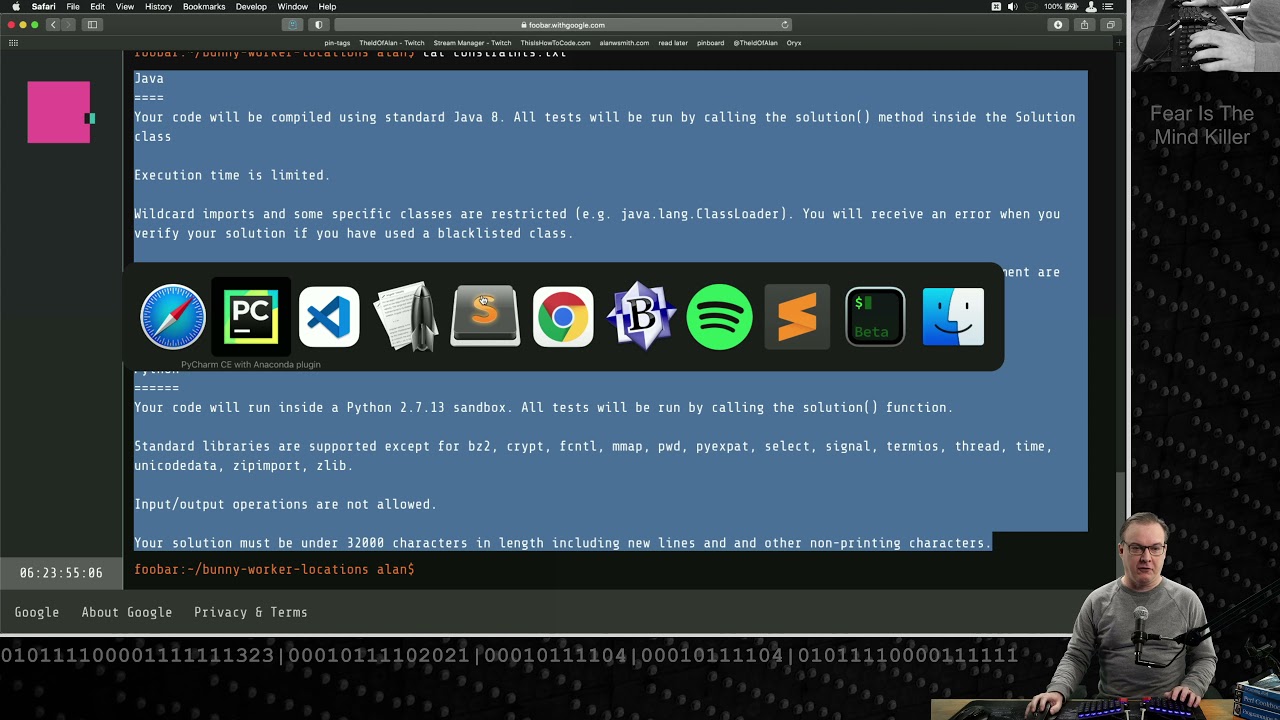The height and width of the screenshot is (720, 1280).
Task: Select the BBEdit icon in switcher
Action: tap(641, 317)
